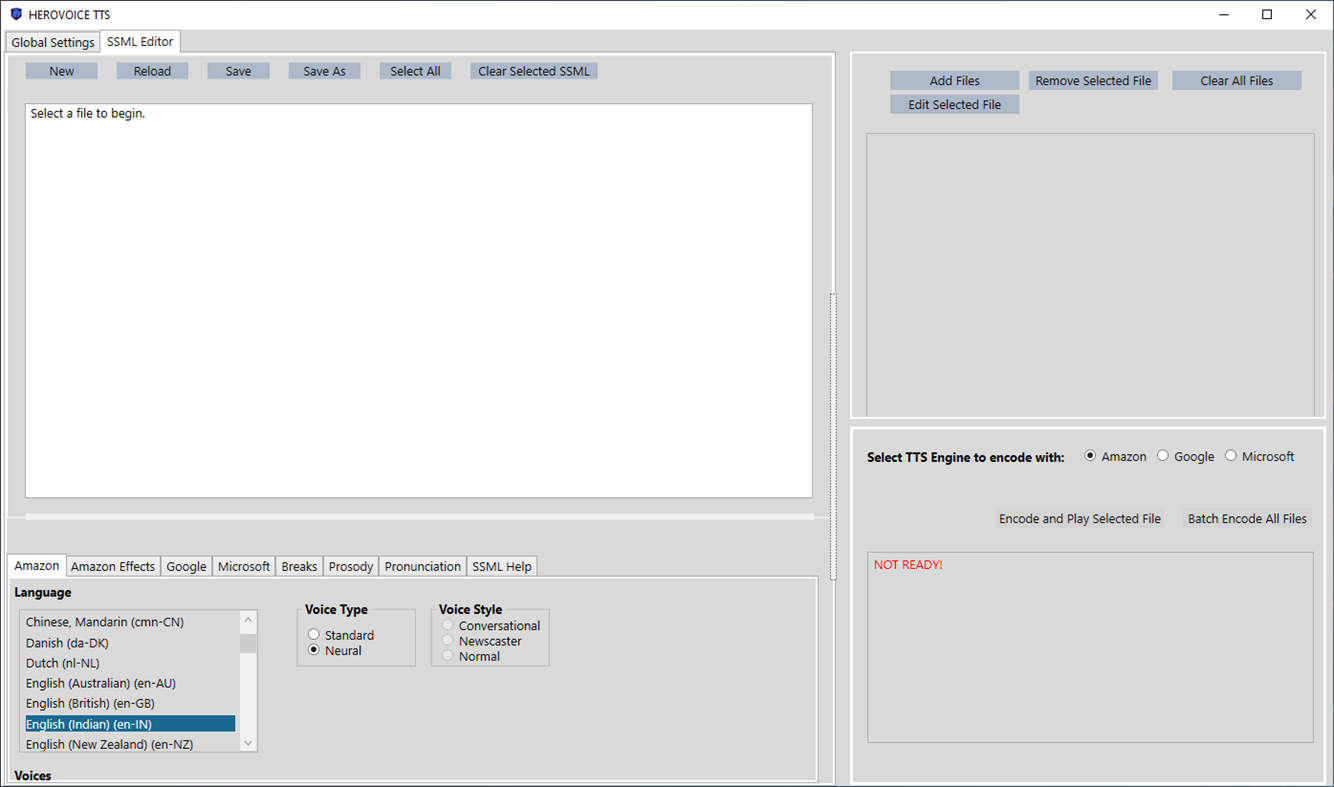Select Google as the TTS engine
This screenshot has width=1334, height=787.
[1163, 455]
